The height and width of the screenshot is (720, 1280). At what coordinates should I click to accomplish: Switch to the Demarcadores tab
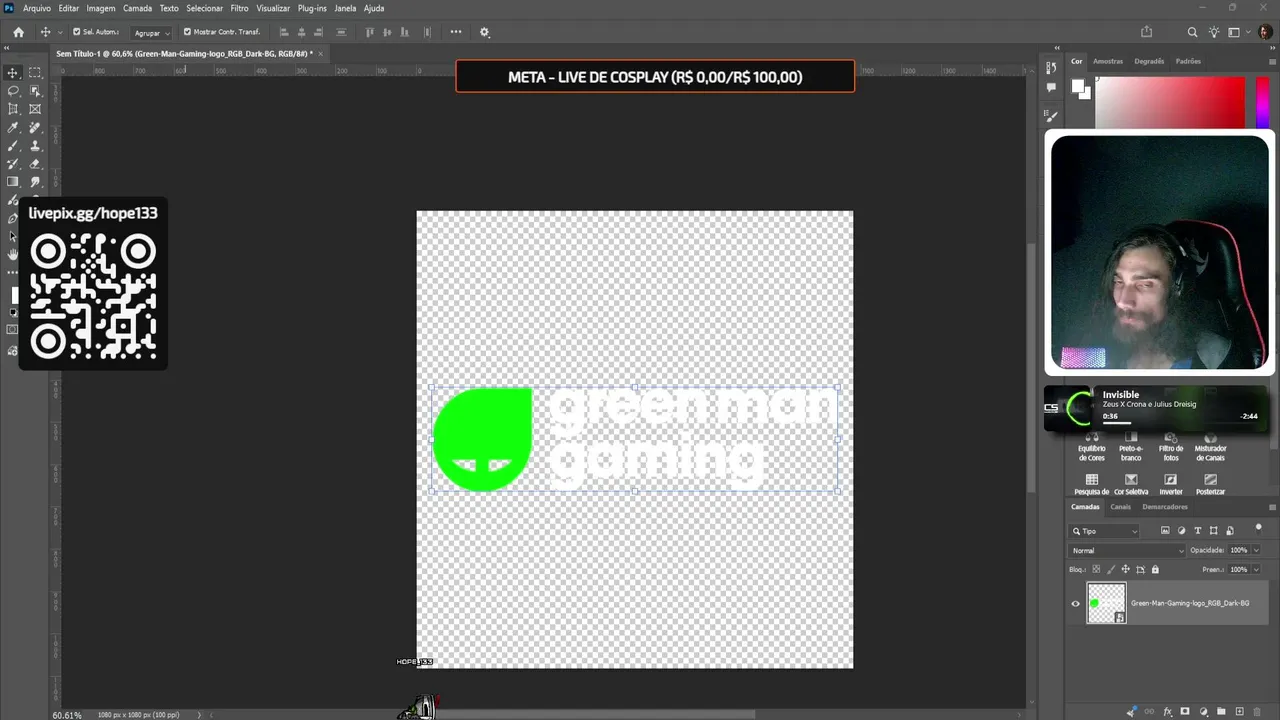pos(1165,507)
